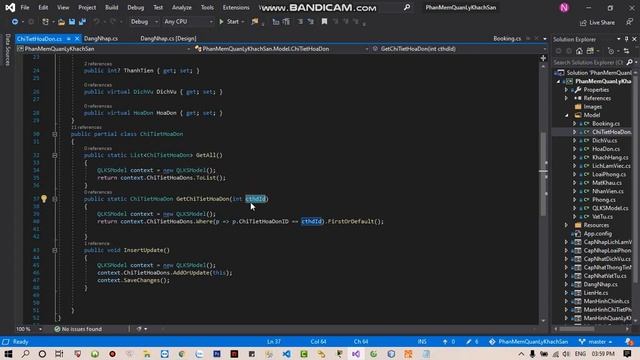Click the Solution Explorer horizontal scrollbar

point(577,329)
